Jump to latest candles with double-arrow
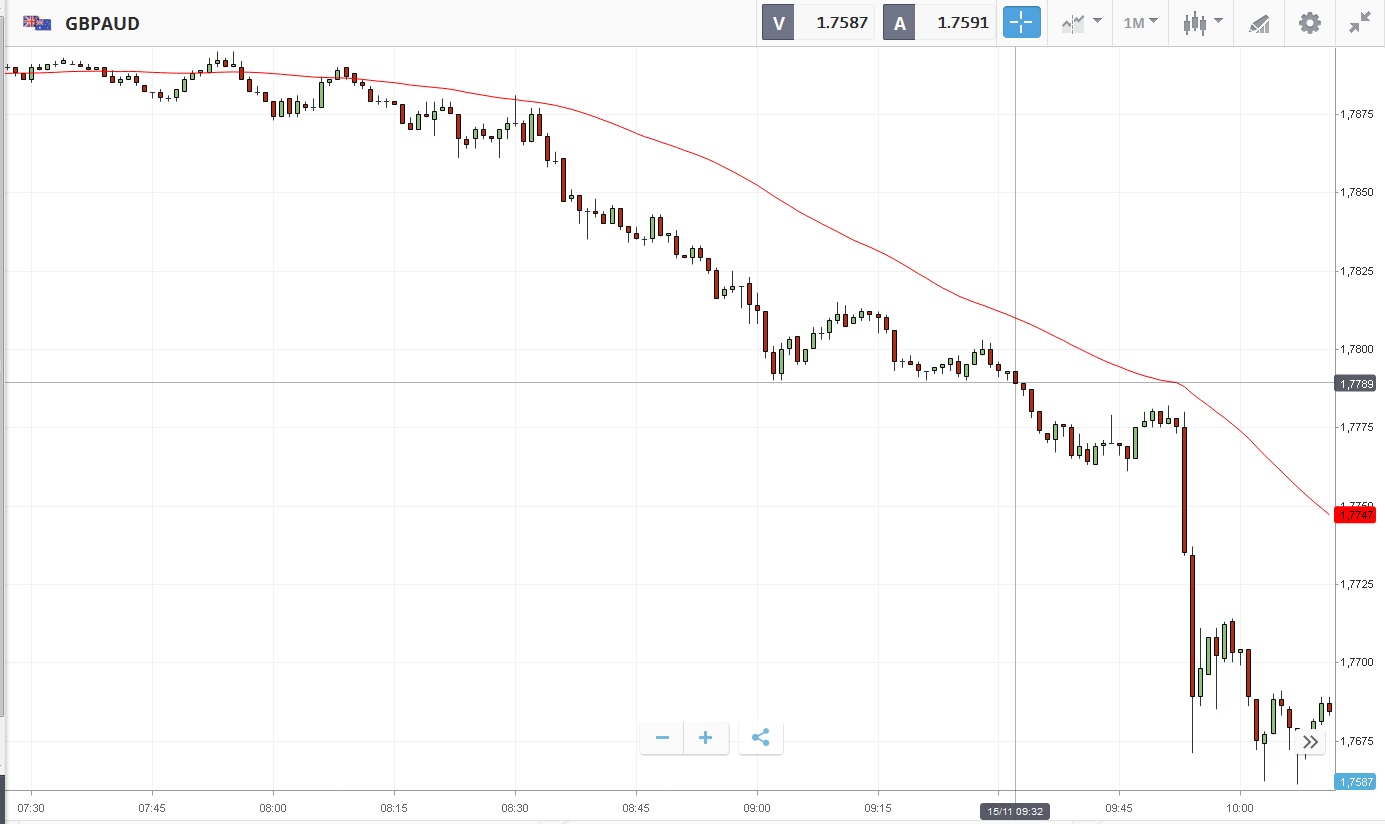Viewport: 1385px width, 824px height. (1310, 742)
